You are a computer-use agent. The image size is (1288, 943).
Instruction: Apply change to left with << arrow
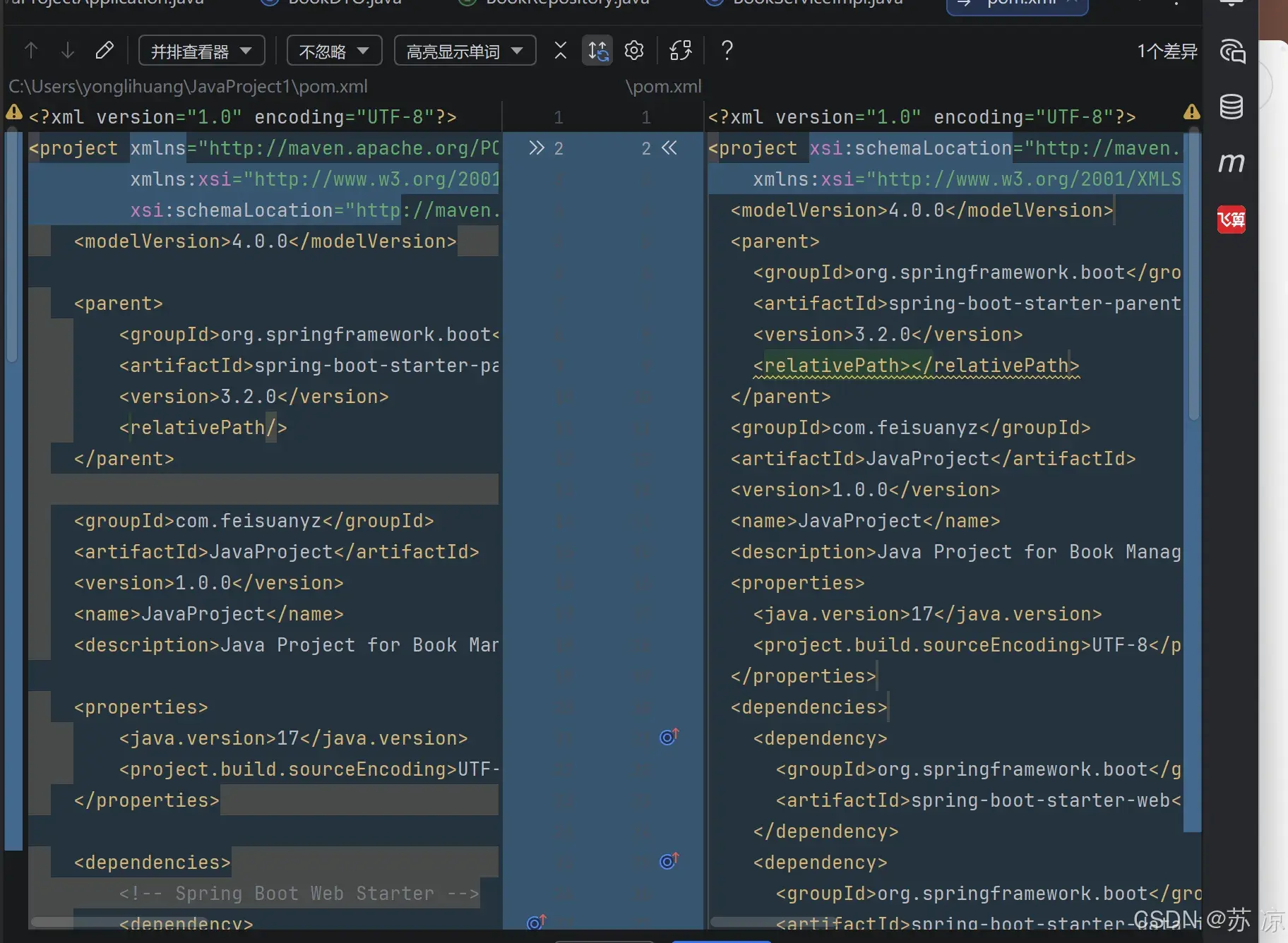point(669,148)
